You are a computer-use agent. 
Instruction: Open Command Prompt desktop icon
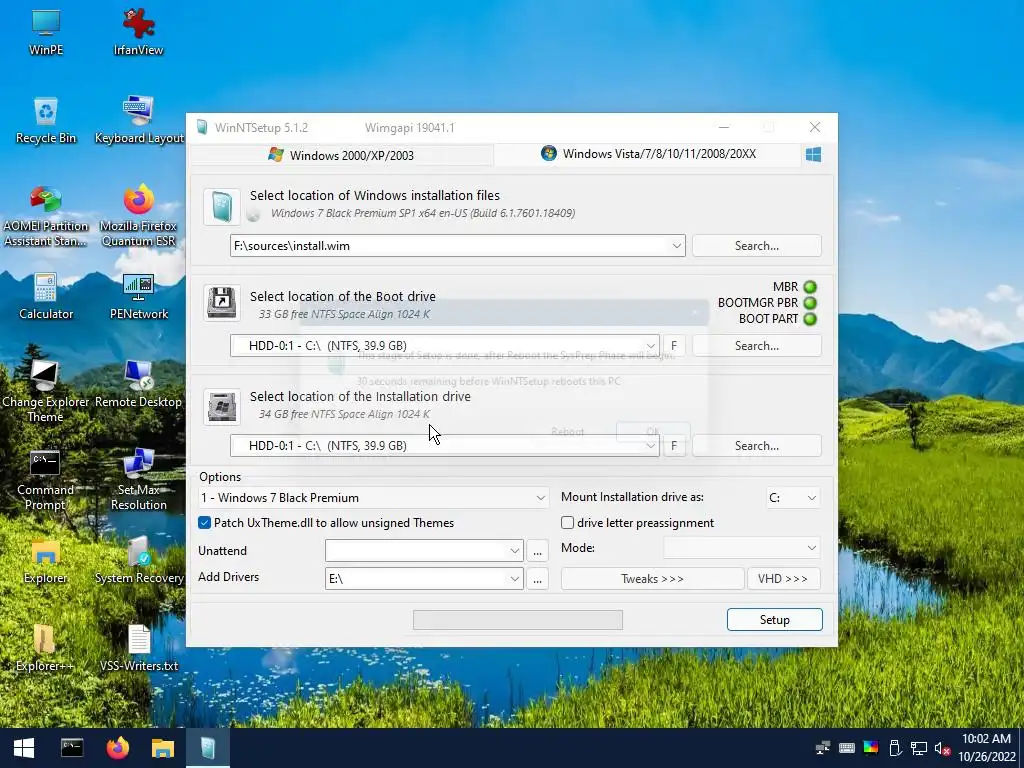point(46,479)
